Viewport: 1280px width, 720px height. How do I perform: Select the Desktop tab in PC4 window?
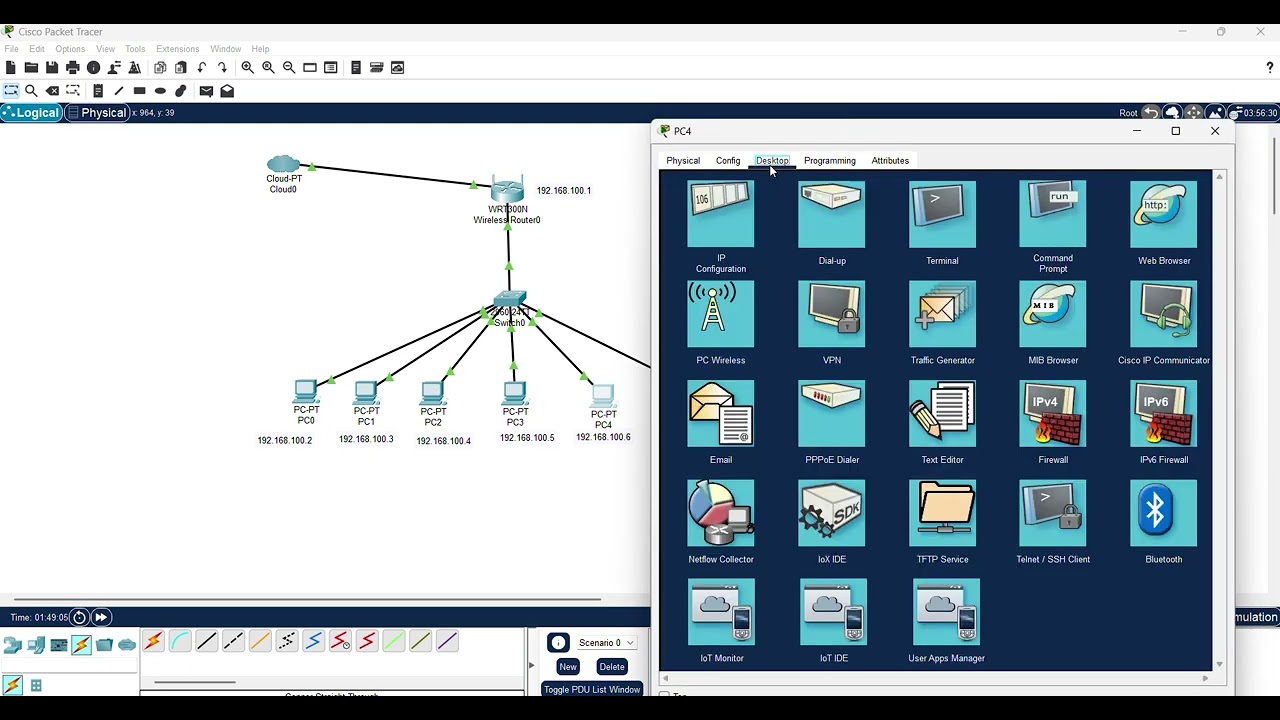click(772, 160)
